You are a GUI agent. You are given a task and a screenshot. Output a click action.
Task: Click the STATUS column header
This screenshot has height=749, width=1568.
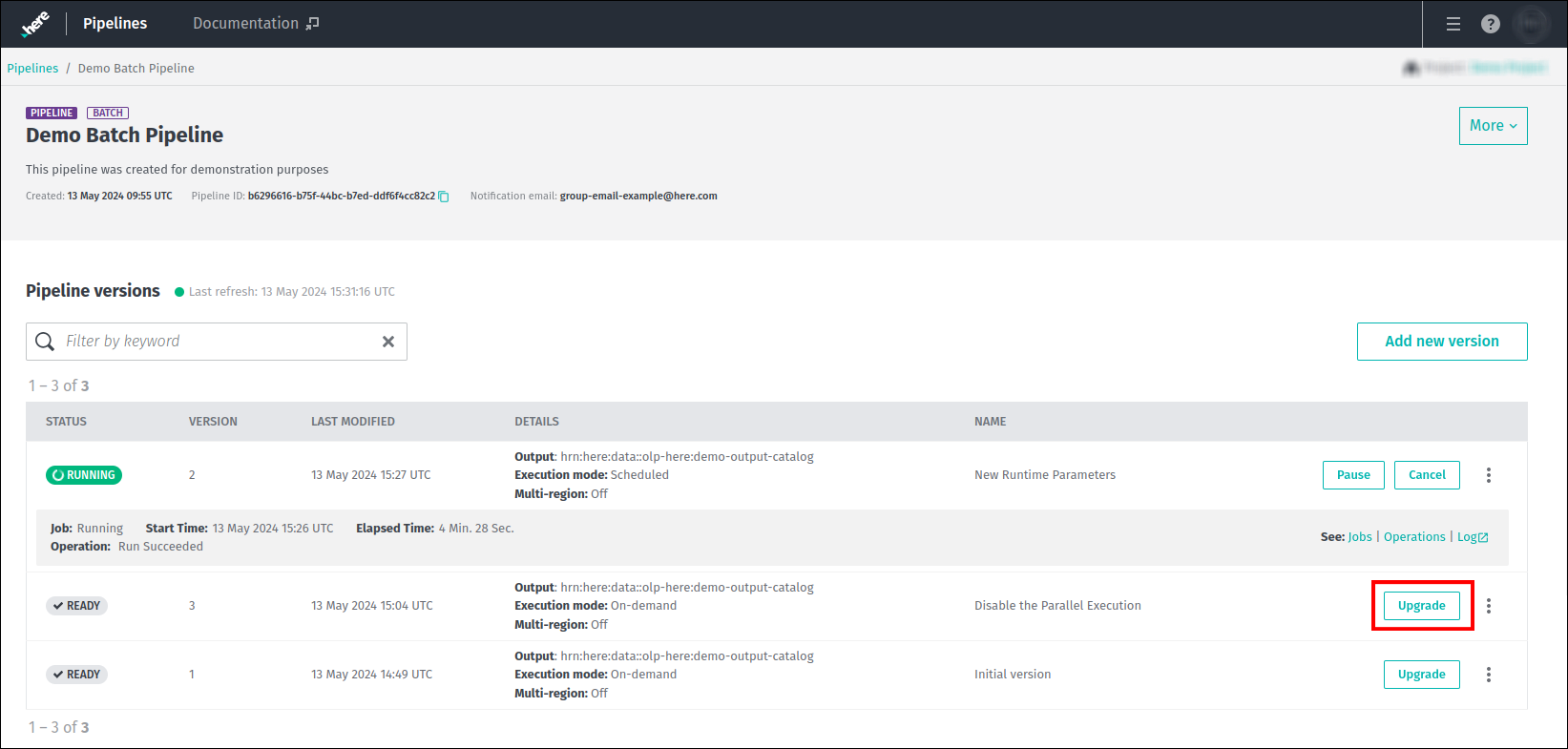click(66, 422)
